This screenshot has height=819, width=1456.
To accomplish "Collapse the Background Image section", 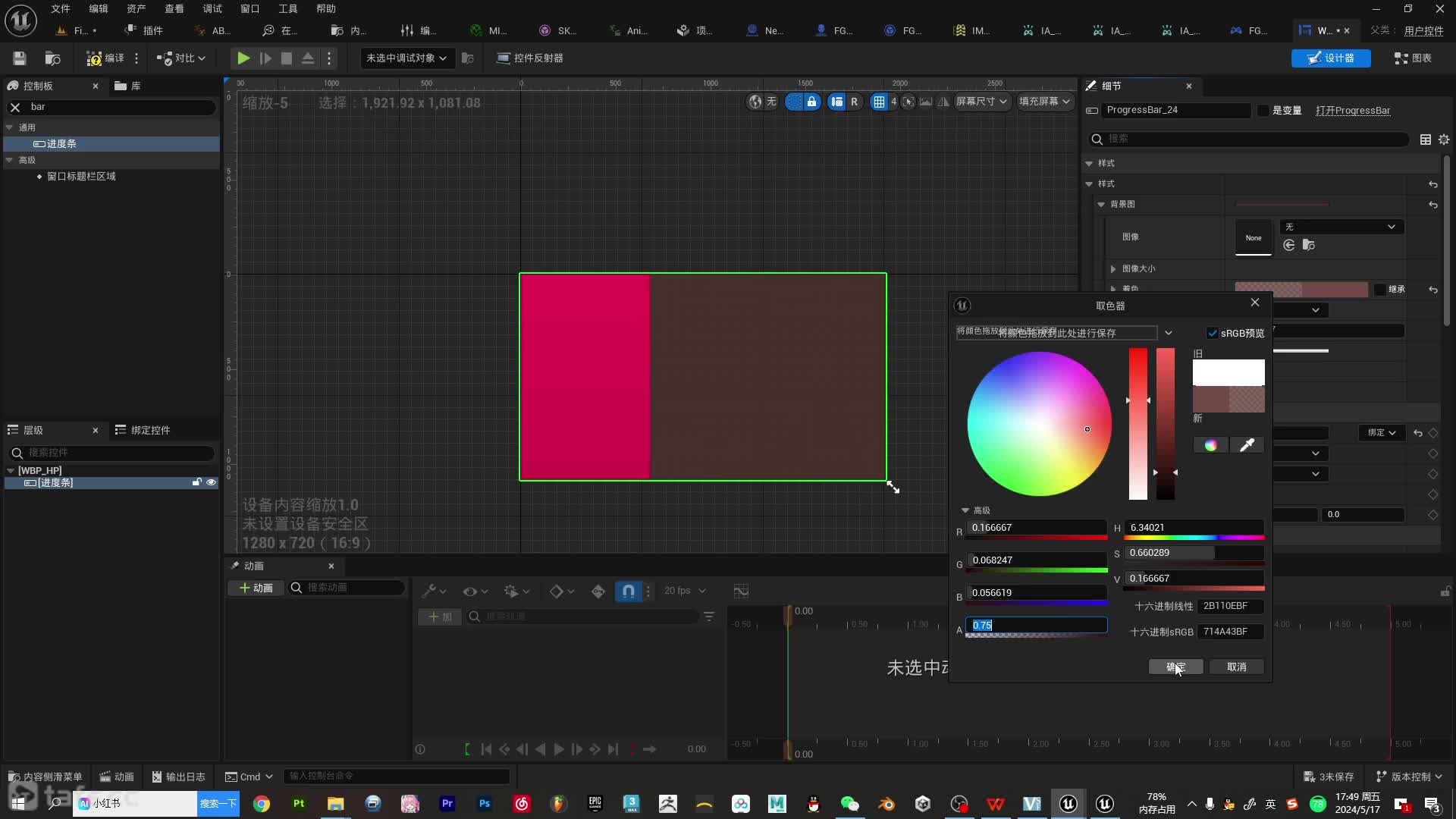I will pos(1101,204).
